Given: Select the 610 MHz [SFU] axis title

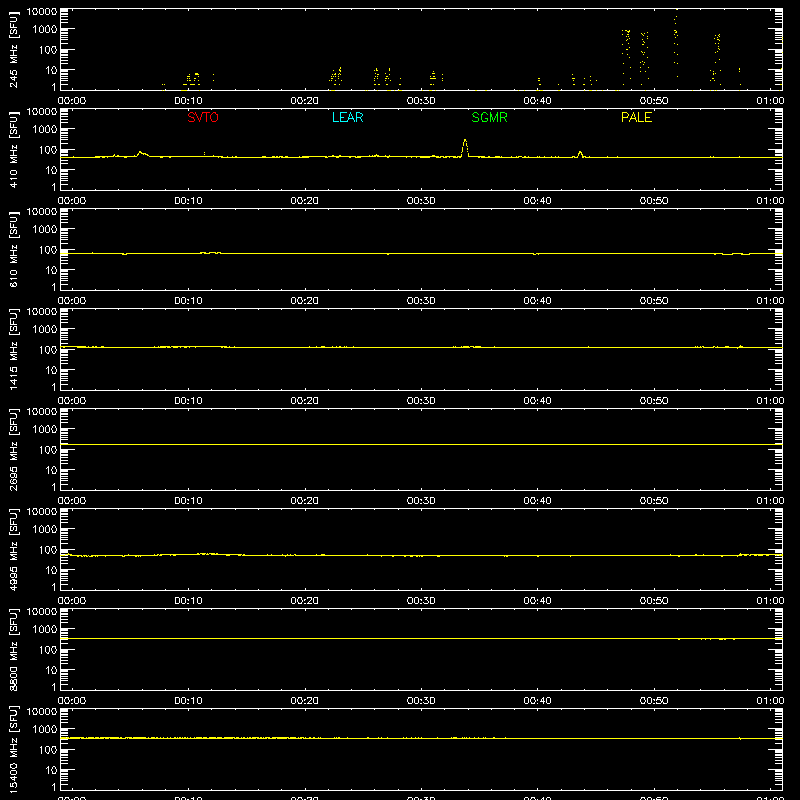Looking at the screenshot, I should 13,249.
